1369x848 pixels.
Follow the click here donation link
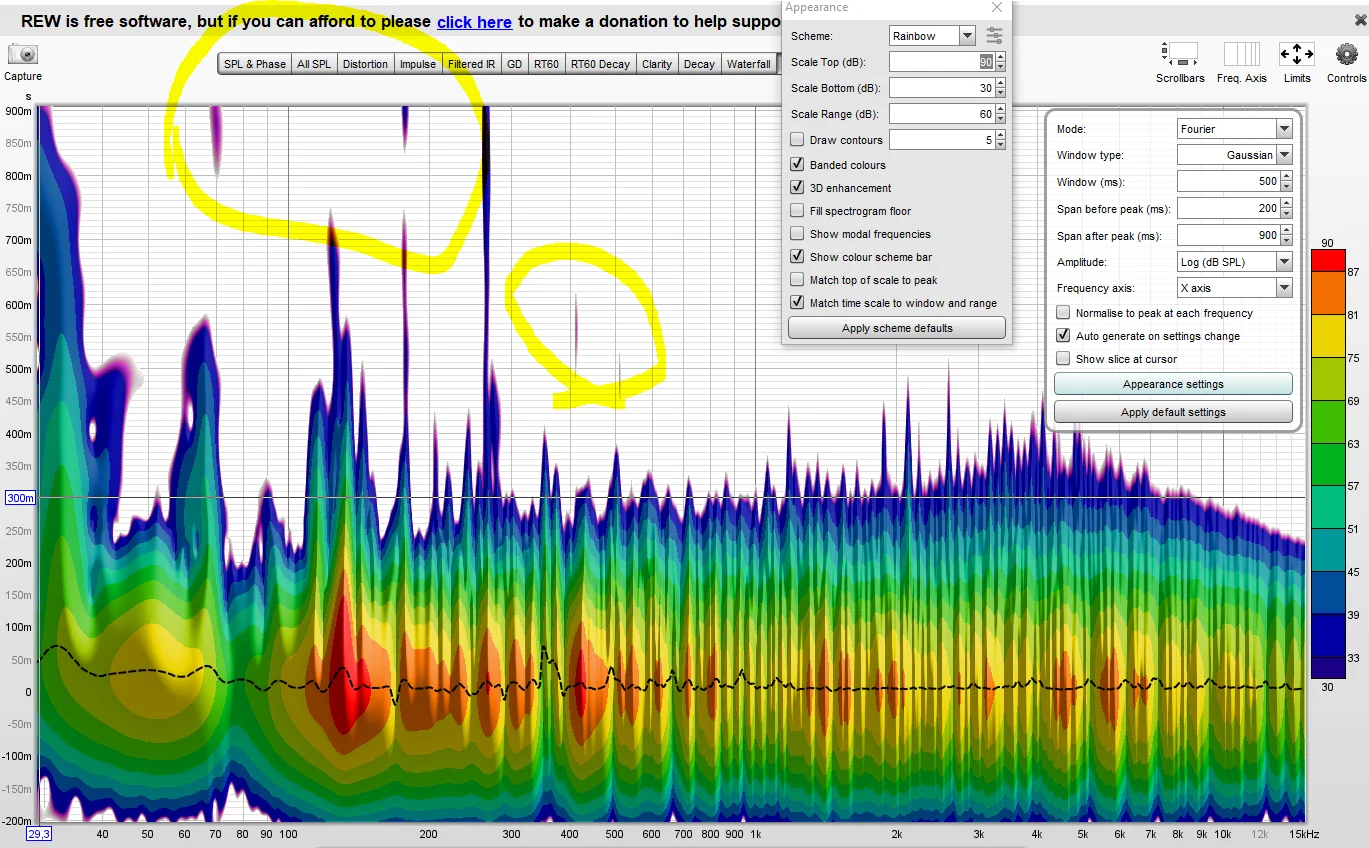pyautogui.click(x=474, y=22)
